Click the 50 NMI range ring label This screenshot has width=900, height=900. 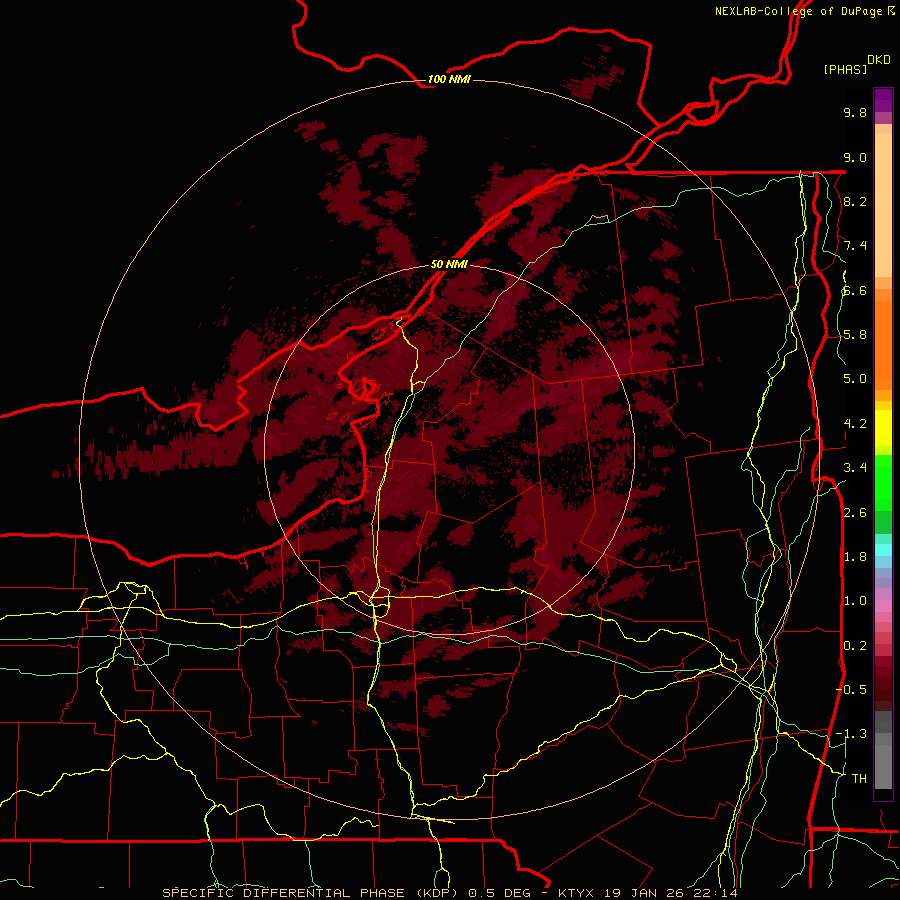449,264
